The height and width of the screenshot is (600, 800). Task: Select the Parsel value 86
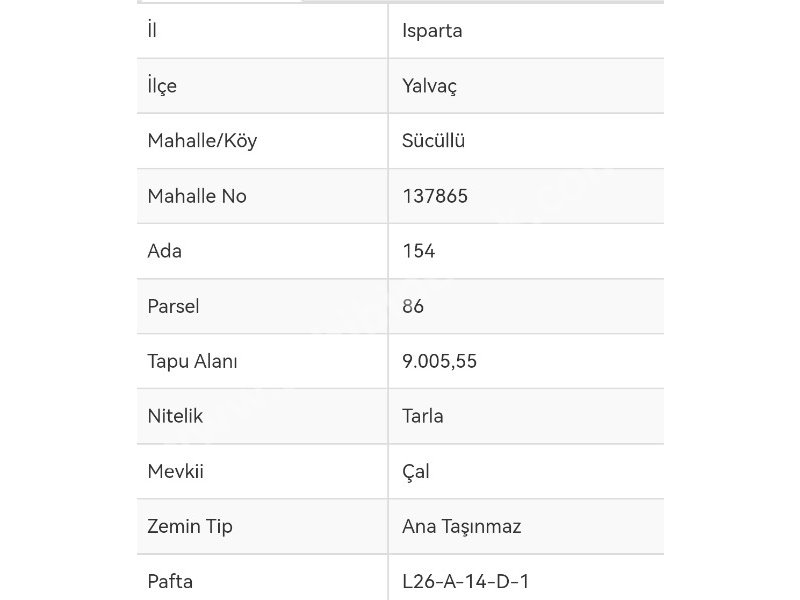click(x=413, y=306)
